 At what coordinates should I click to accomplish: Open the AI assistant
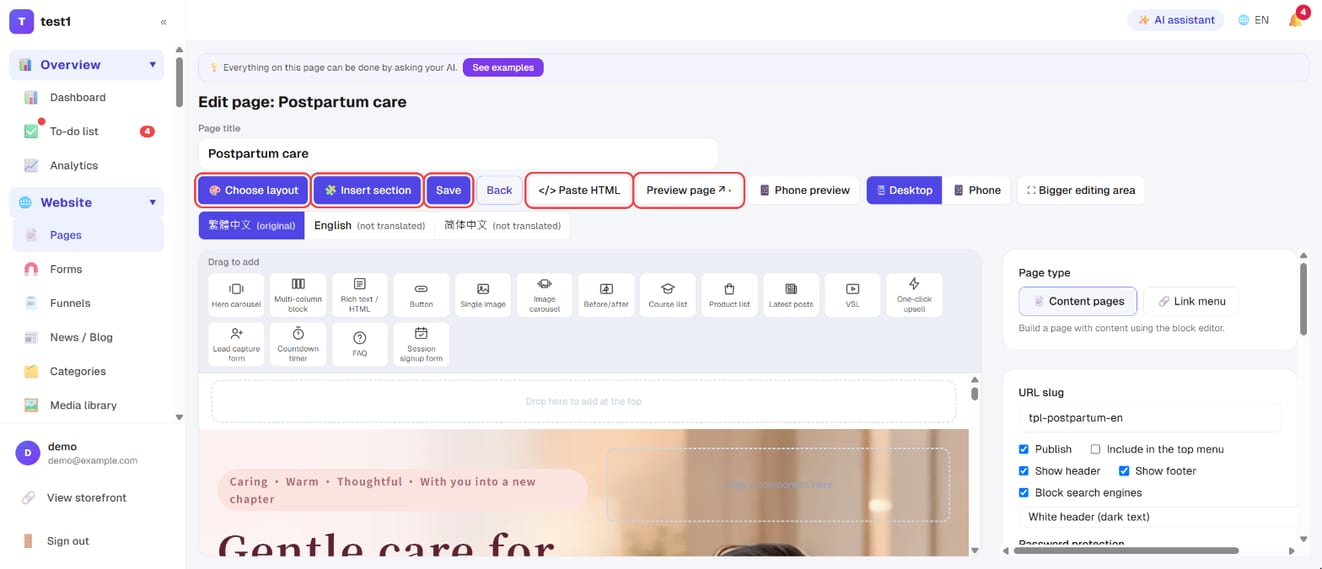coord(1176,20)
